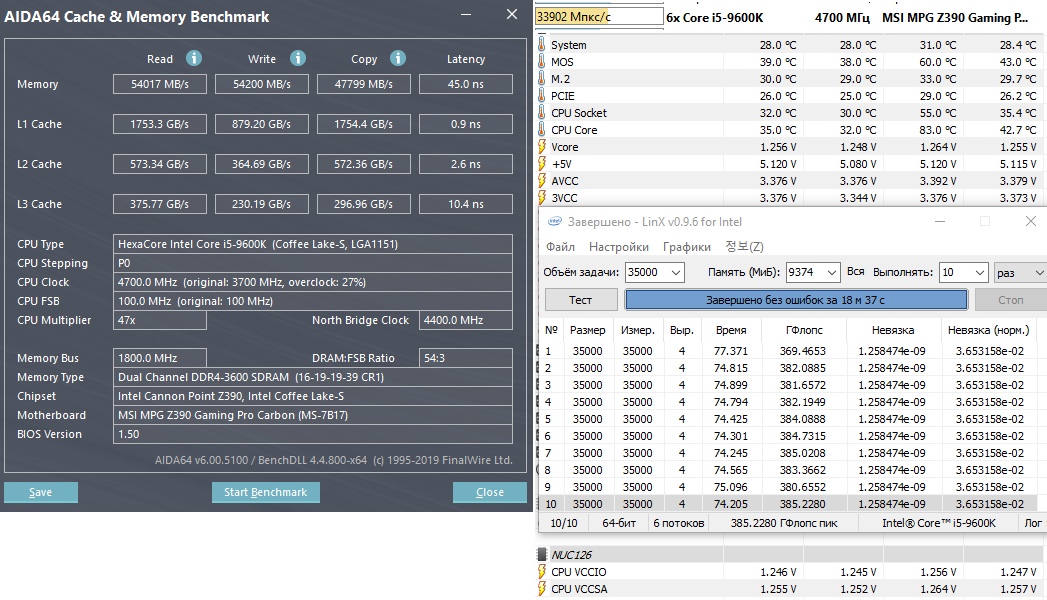Click Start Benchmark button
The height and width of the screenshot is (600, 1047).
266,492
